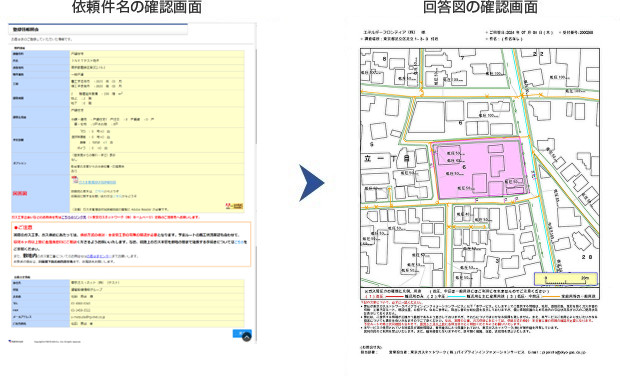This screenshot has height=376, width=620.
Task: Open the PDF icon beside answer map link
Action: [75, 180]
